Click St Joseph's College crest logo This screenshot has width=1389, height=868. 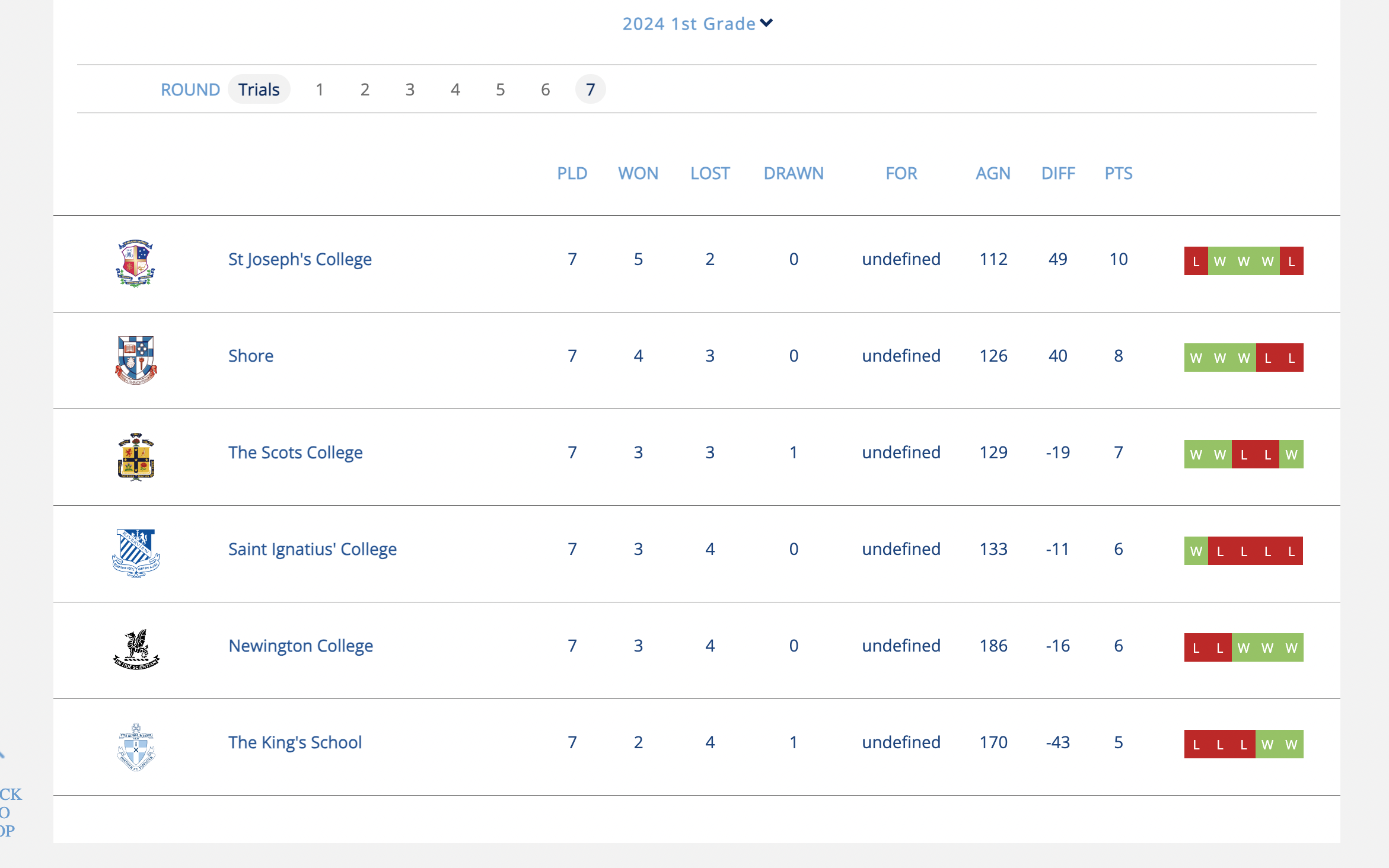[136, 263]
